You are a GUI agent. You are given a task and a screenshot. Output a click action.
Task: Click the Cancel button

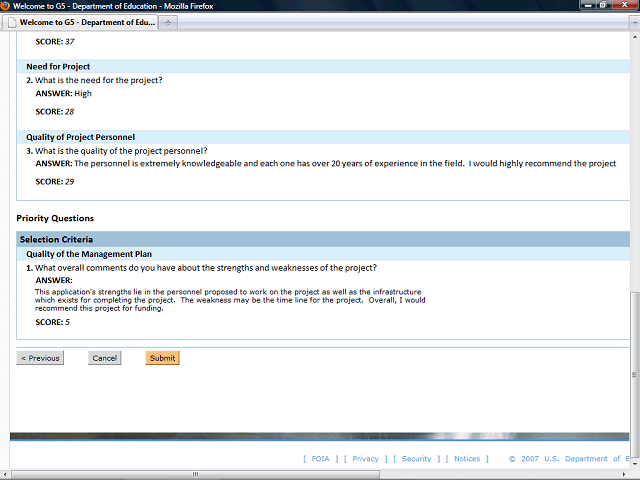click(x=104, y=358)
